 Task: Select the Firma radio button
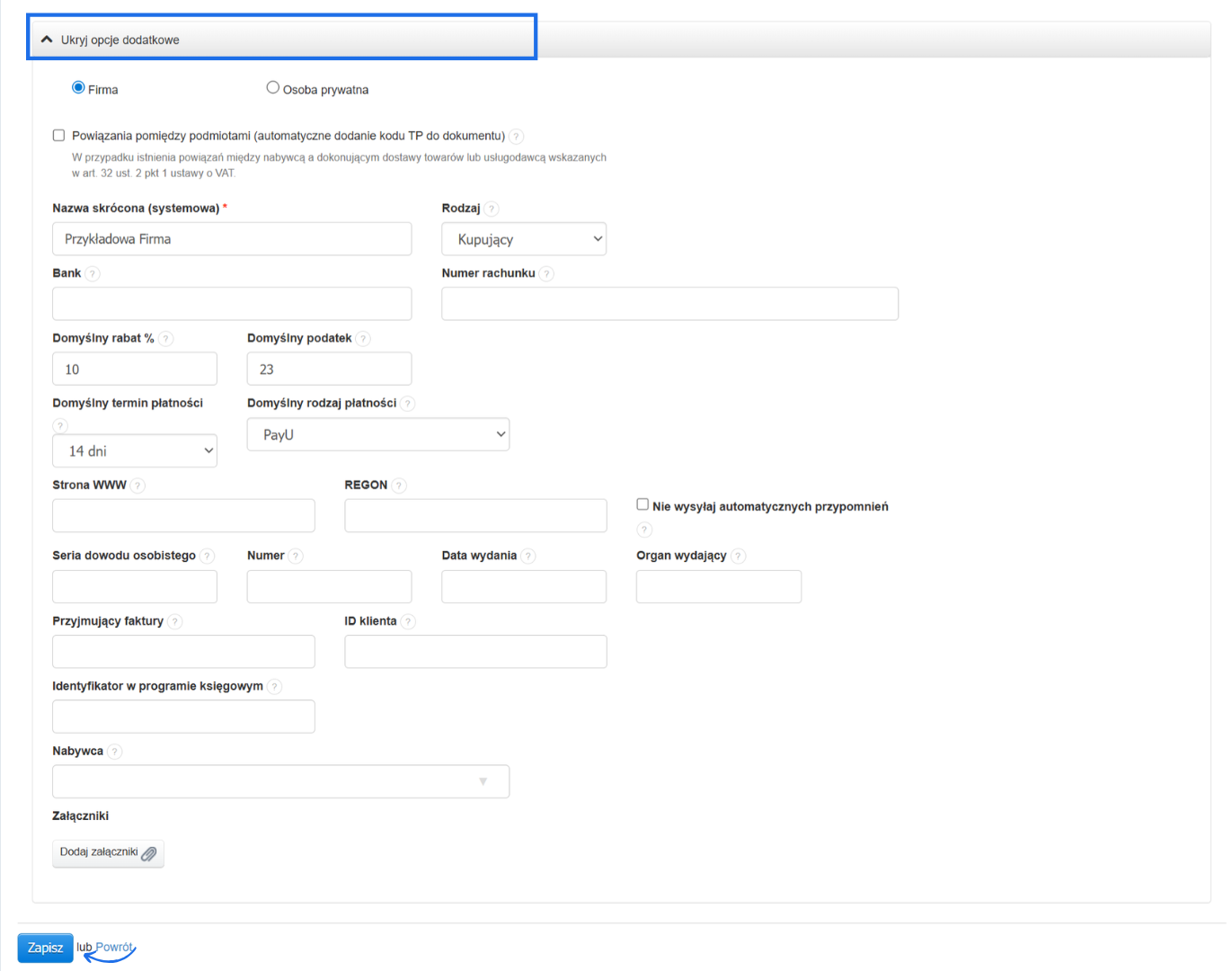pos(78,88)
